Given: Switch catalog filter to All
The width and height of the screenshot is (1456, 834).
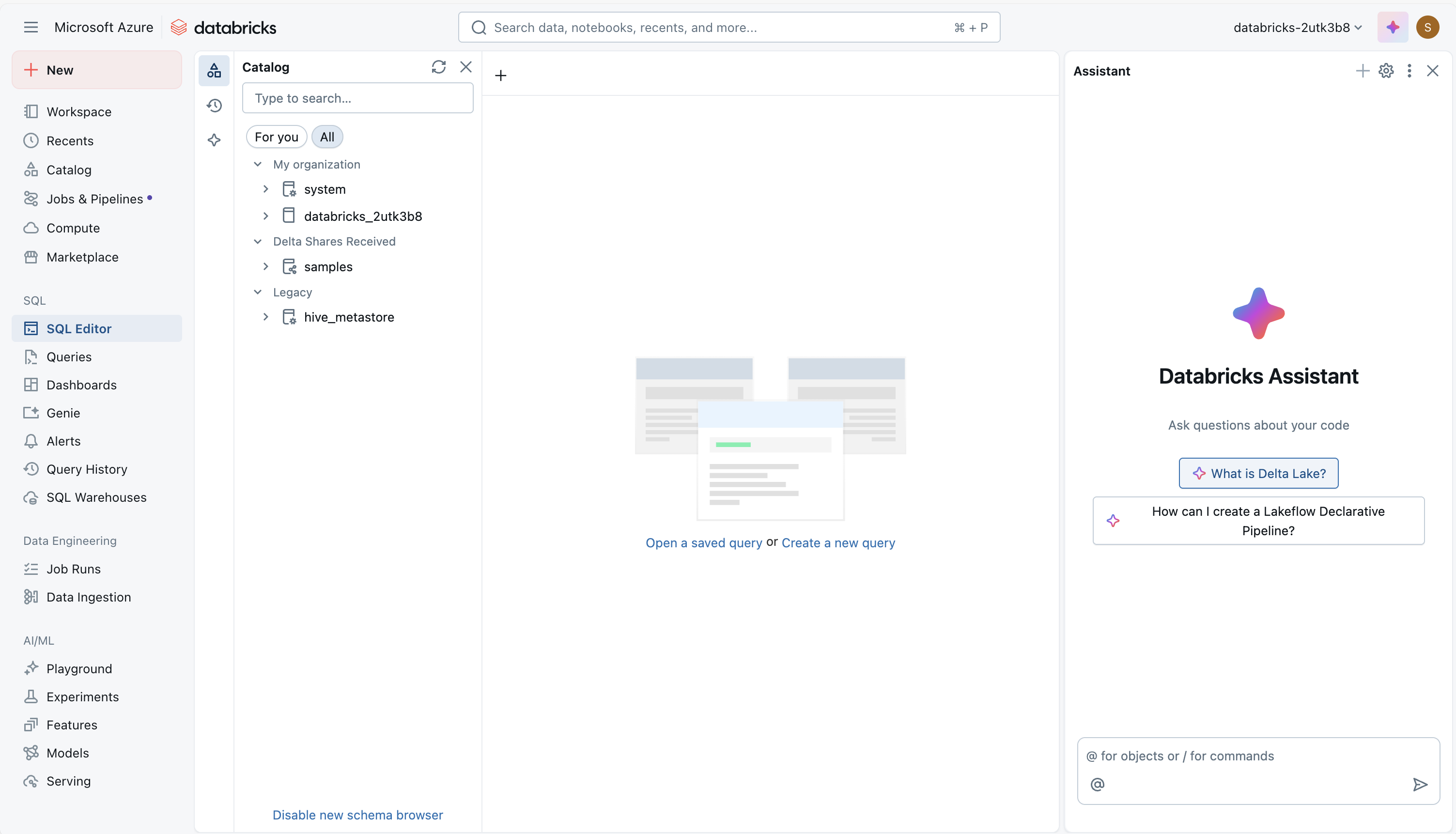Looking at the screenshot, I should tap(327, 136).
